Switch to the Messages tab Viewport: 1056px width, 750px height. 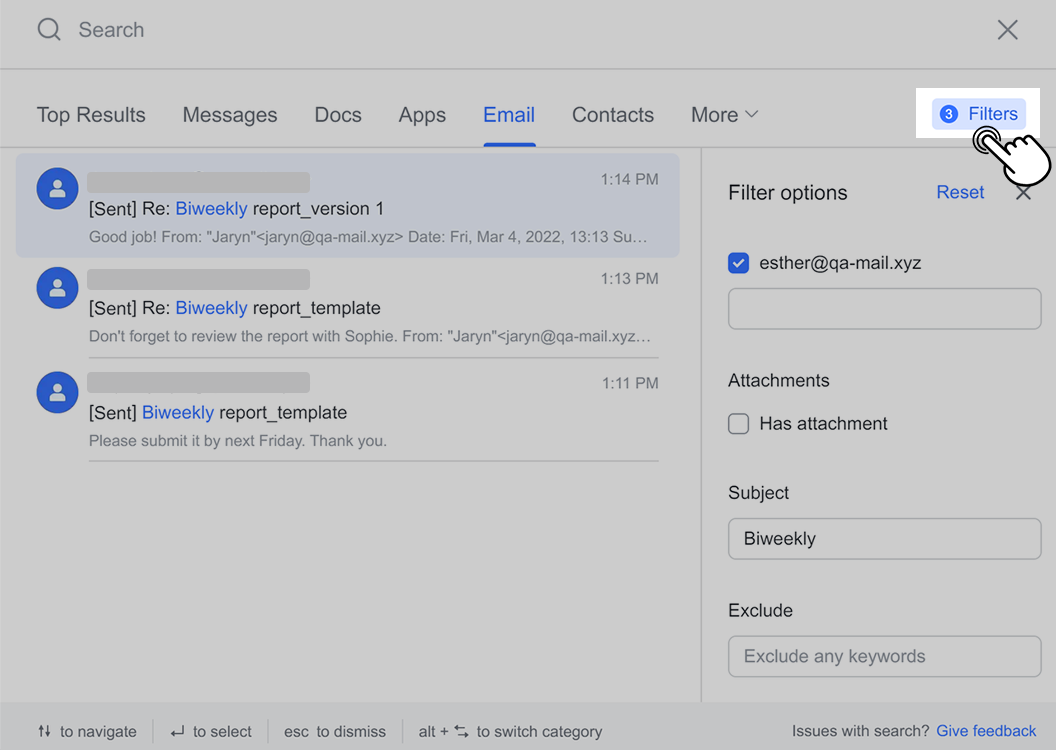pyautogui.click(x=230, y=114)
